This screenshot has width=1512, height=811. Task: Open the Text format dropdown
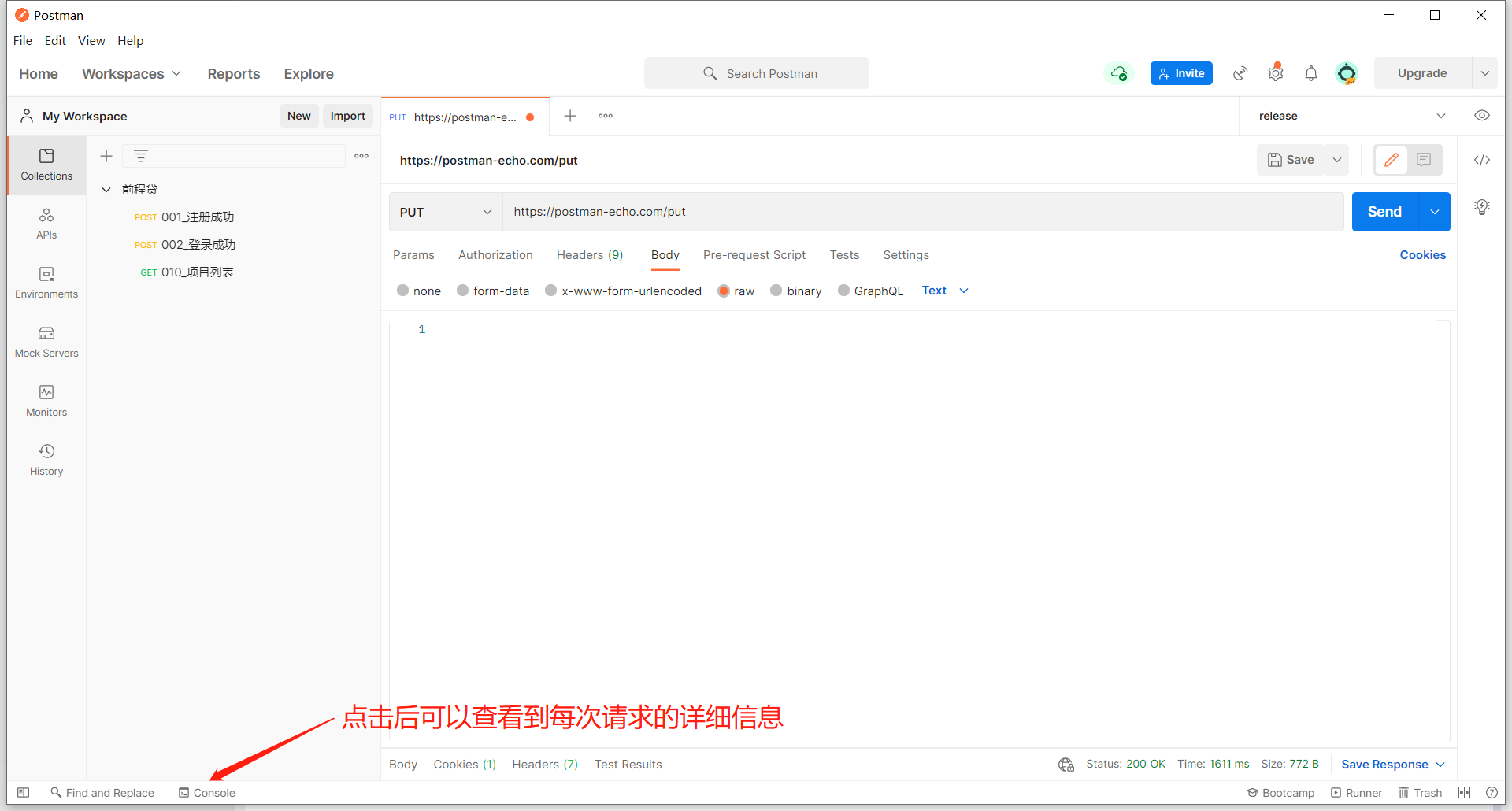click(945, 291)
